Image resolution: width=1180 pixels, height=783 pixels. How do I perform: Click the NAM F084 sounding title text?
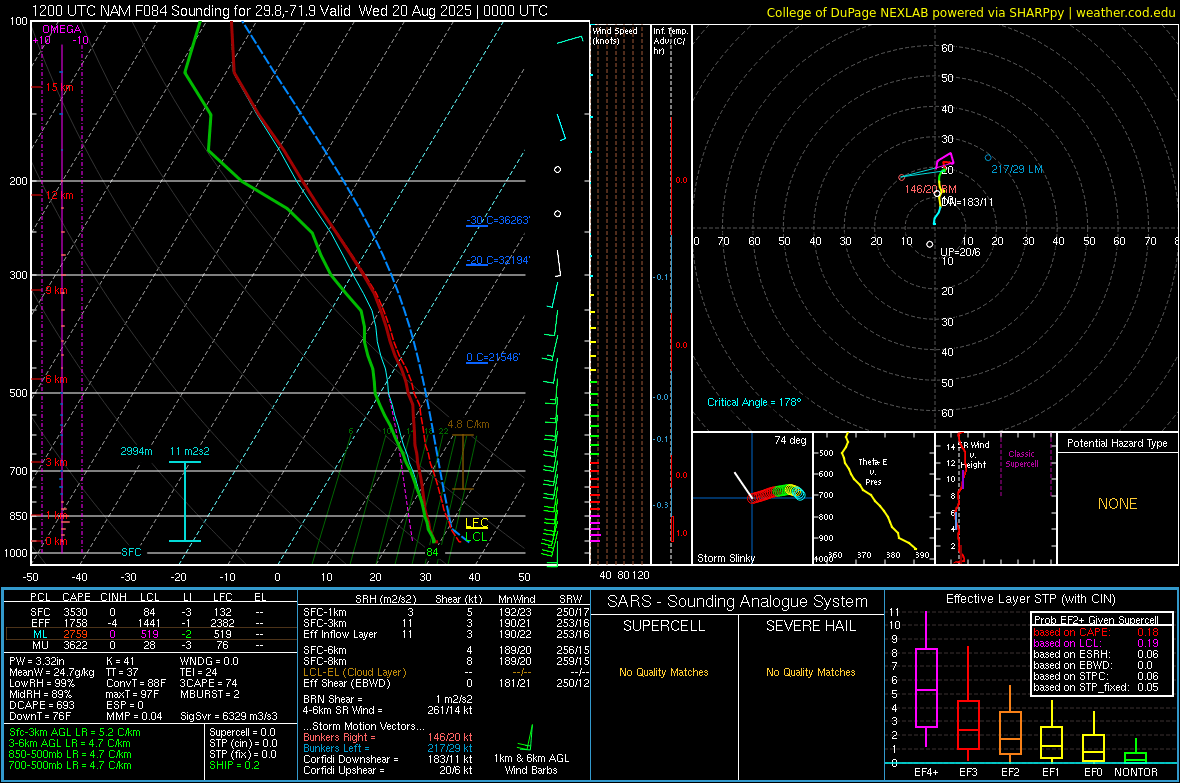coord(290,11)
